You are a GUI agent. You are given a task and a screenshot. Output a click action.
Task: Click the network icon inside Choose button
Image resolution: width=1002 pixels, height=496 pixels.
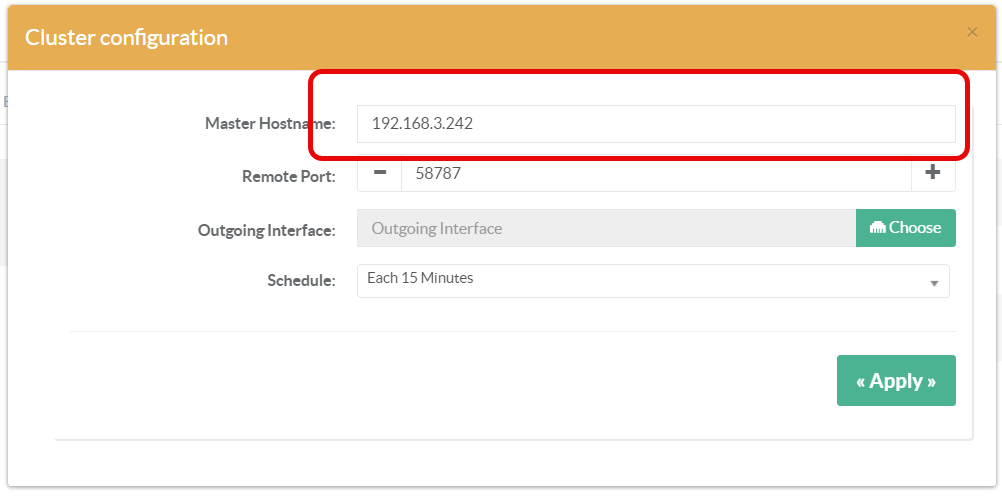[x=877, y=228]
